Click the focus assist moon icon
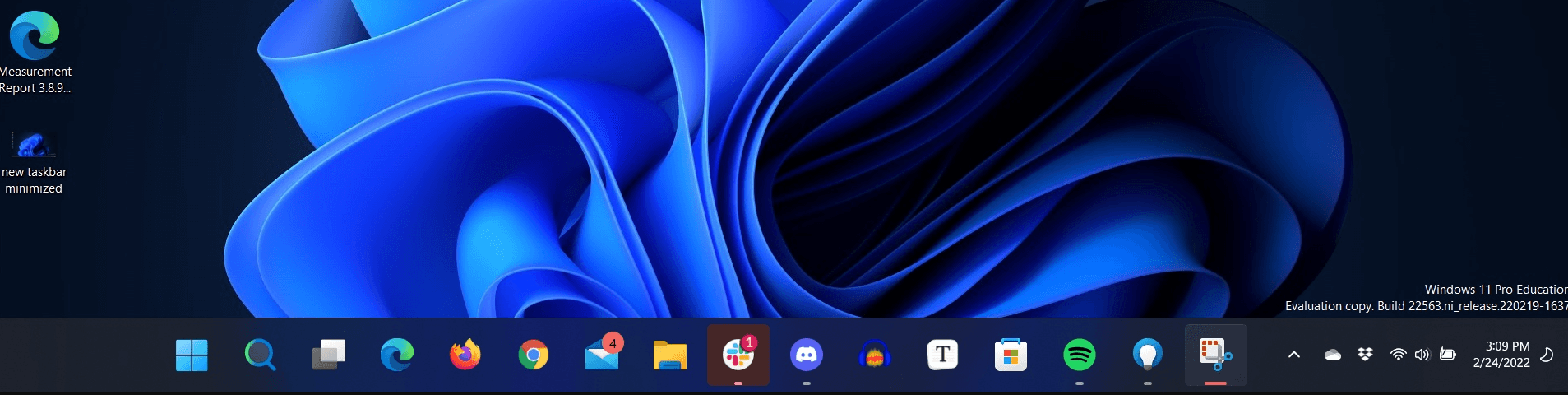 point(1546,355)
